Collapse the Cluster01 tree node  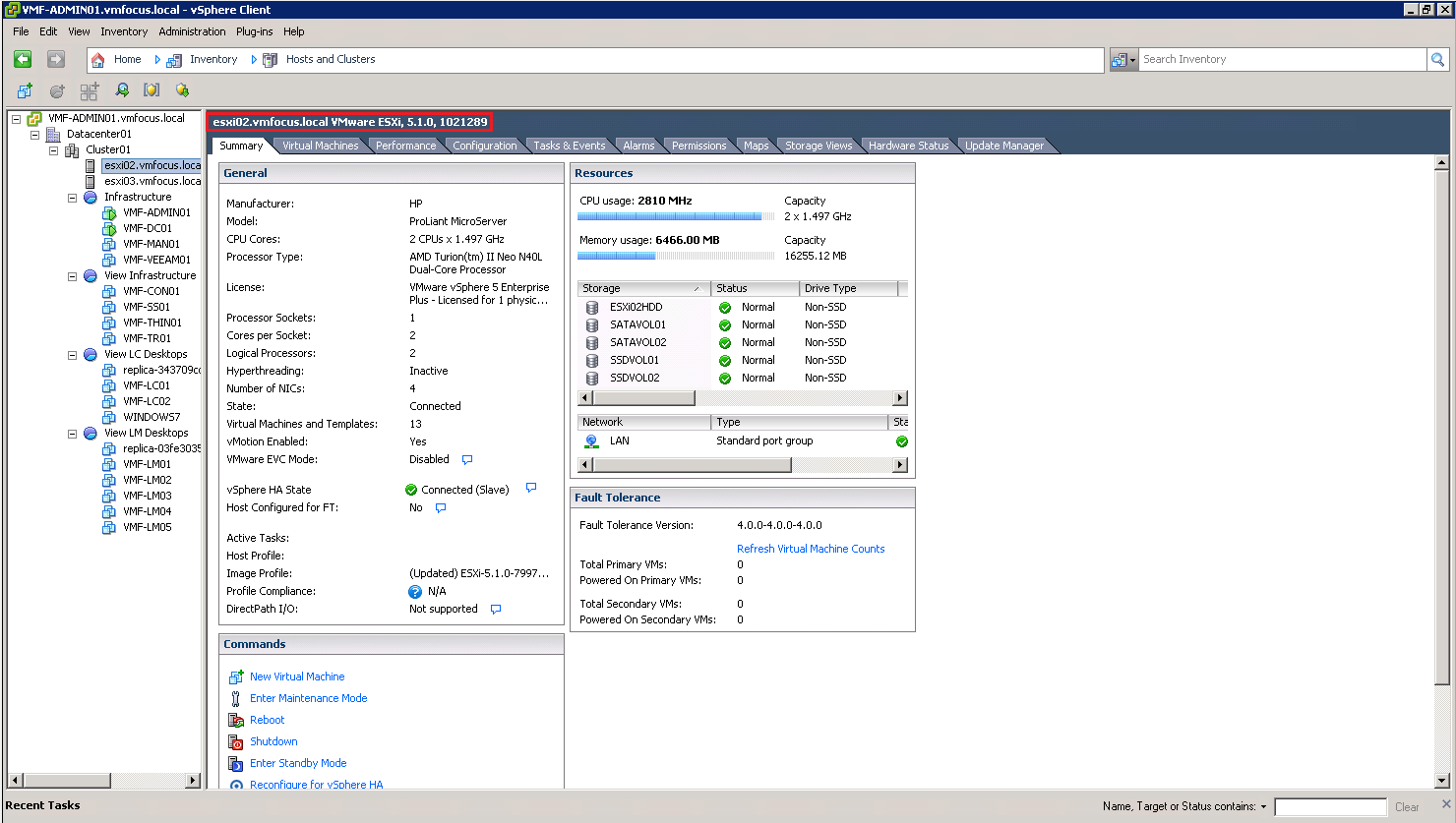(x=54, y=150)
